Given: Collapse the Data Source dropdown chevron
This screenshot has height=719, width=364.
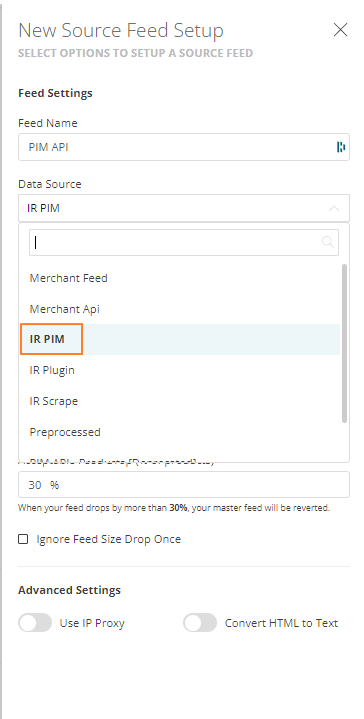Looking at the screenshot, I should click(334, 208).
